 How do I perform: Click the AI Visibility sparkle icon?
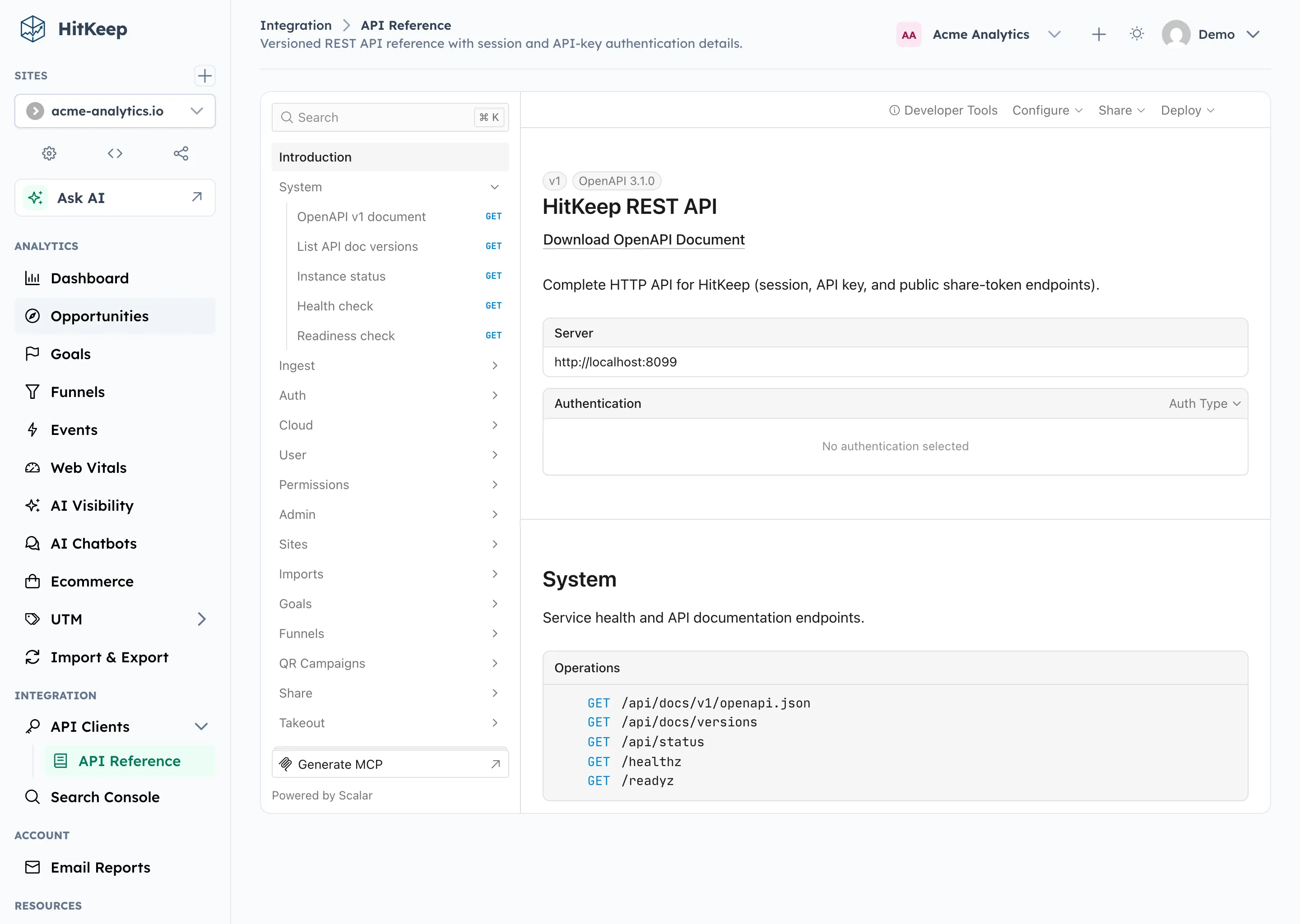[32, 505]
